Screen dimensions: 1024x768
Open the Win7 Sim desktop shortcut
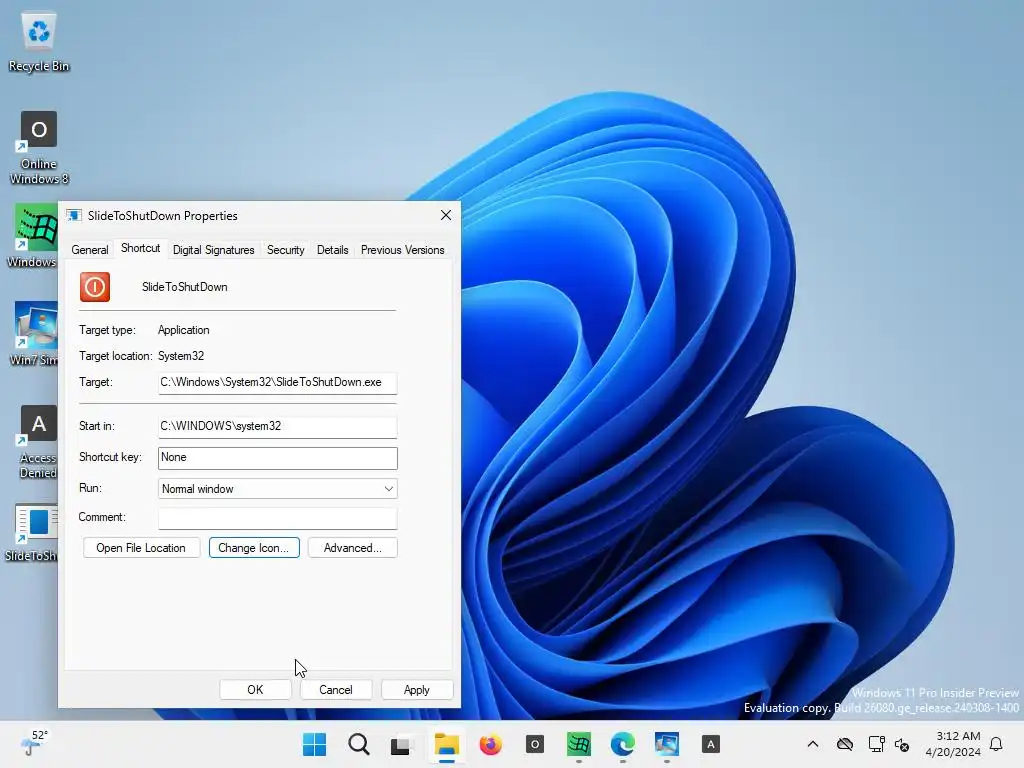pos(34,333)
